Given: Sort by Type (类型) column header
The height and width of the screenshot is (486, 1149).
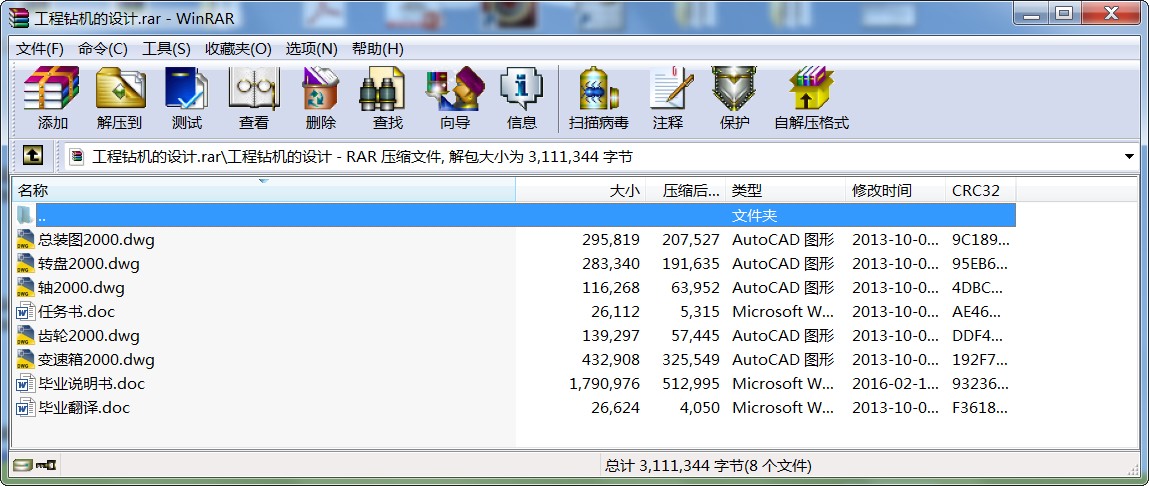Looking at the screenshot, I should pyautogui.click(x=786, y=191).
